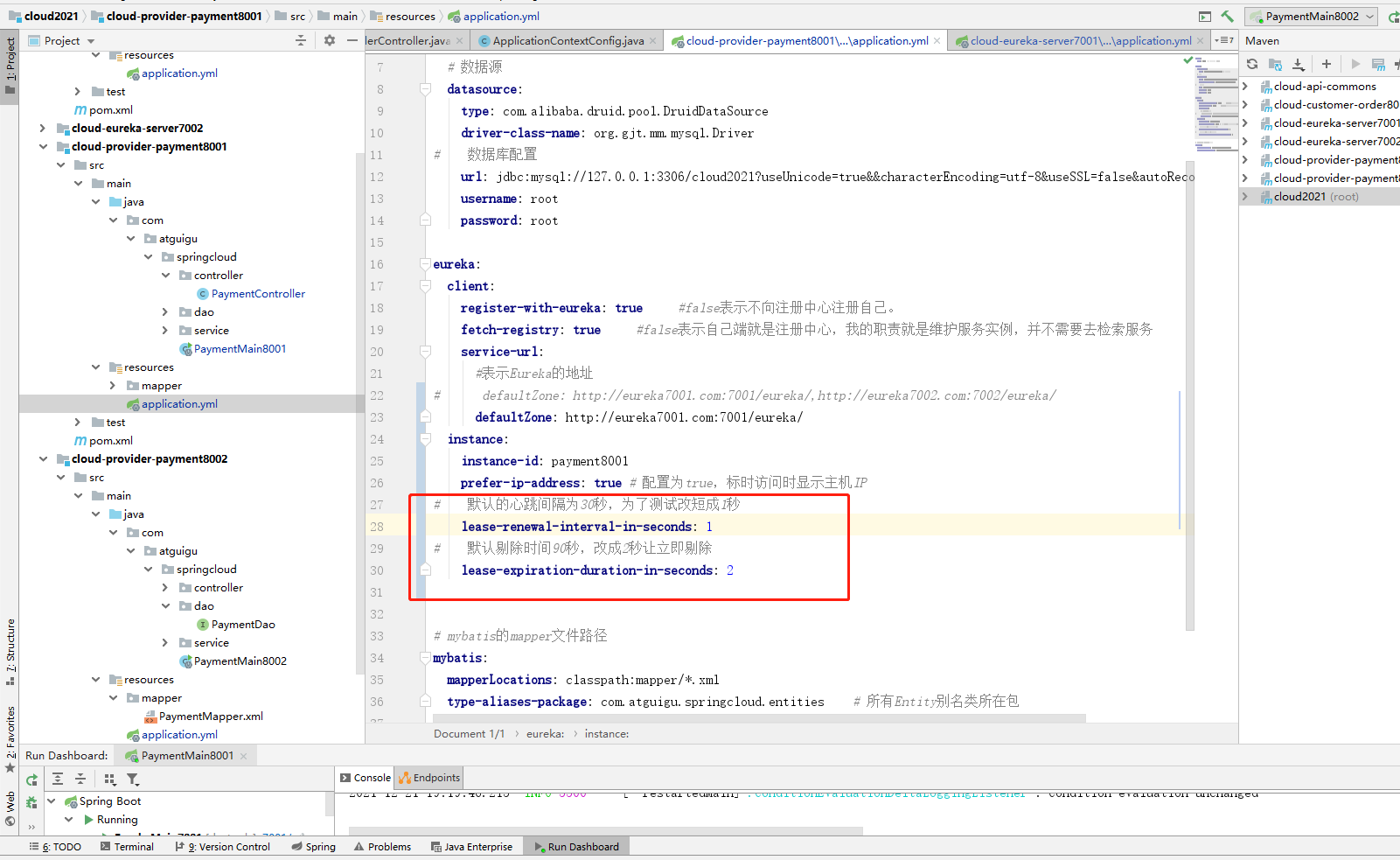This screenshot has height=860, width=1400.
Task: Open Problems tool window
Action: point(382,847)
